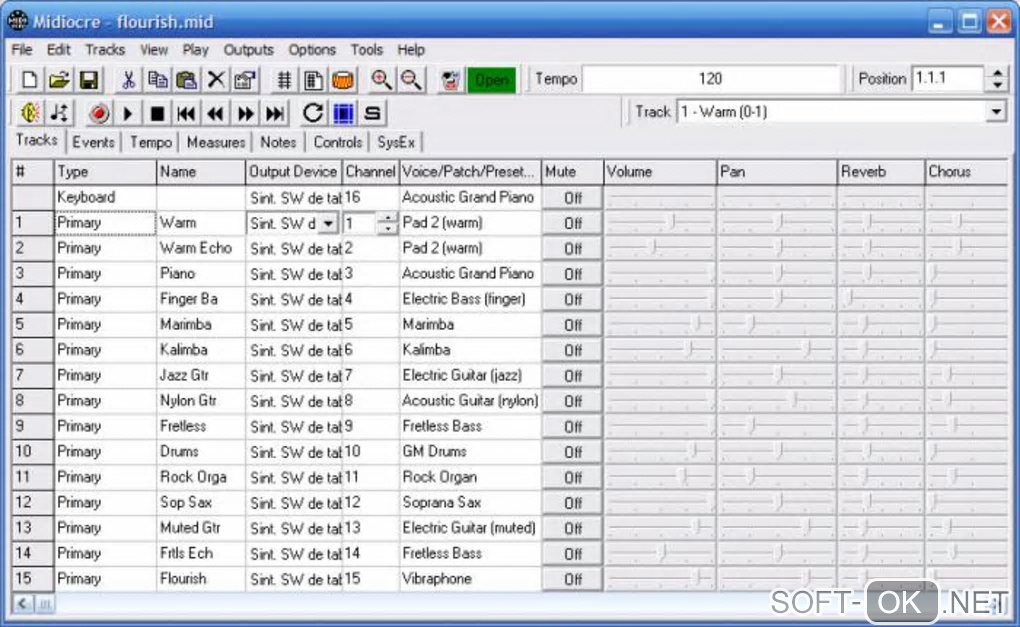Mute the Marimba track
This screenshot has height=627, width=1020.
coord(572,325)
